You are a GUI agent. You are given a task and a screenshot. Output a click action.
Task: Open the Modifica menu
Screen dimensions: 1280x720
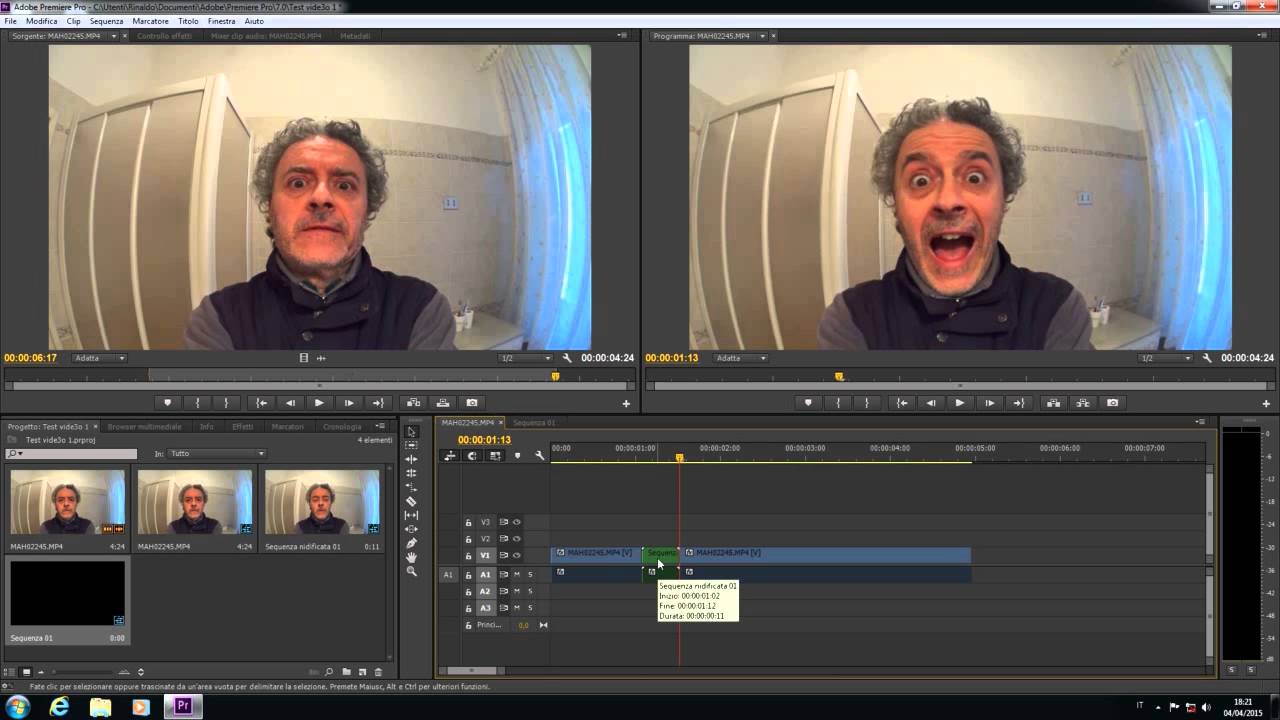point(42,21)
